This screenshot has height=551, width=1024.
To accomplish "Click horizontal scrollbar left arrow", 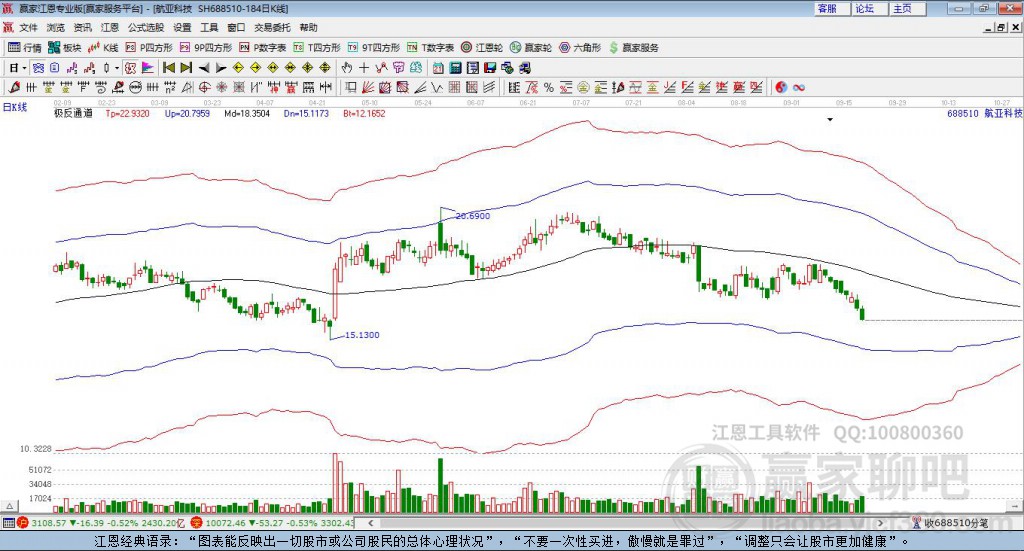I will (x=371, y=523).
